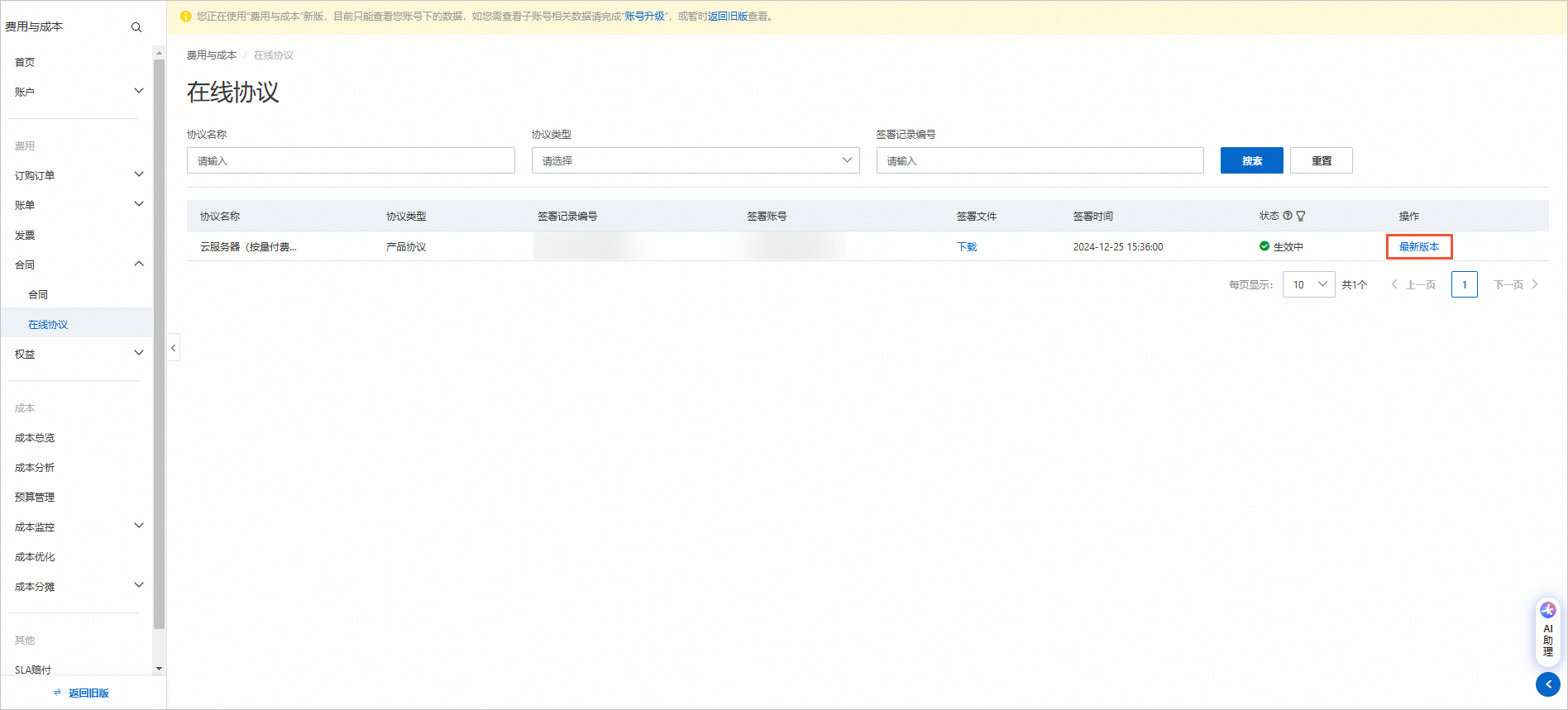This screenshot has height=710, width=1568.
Task: Click the sidebar scrollbar down arrow
Action: click(x=160, y=669)
